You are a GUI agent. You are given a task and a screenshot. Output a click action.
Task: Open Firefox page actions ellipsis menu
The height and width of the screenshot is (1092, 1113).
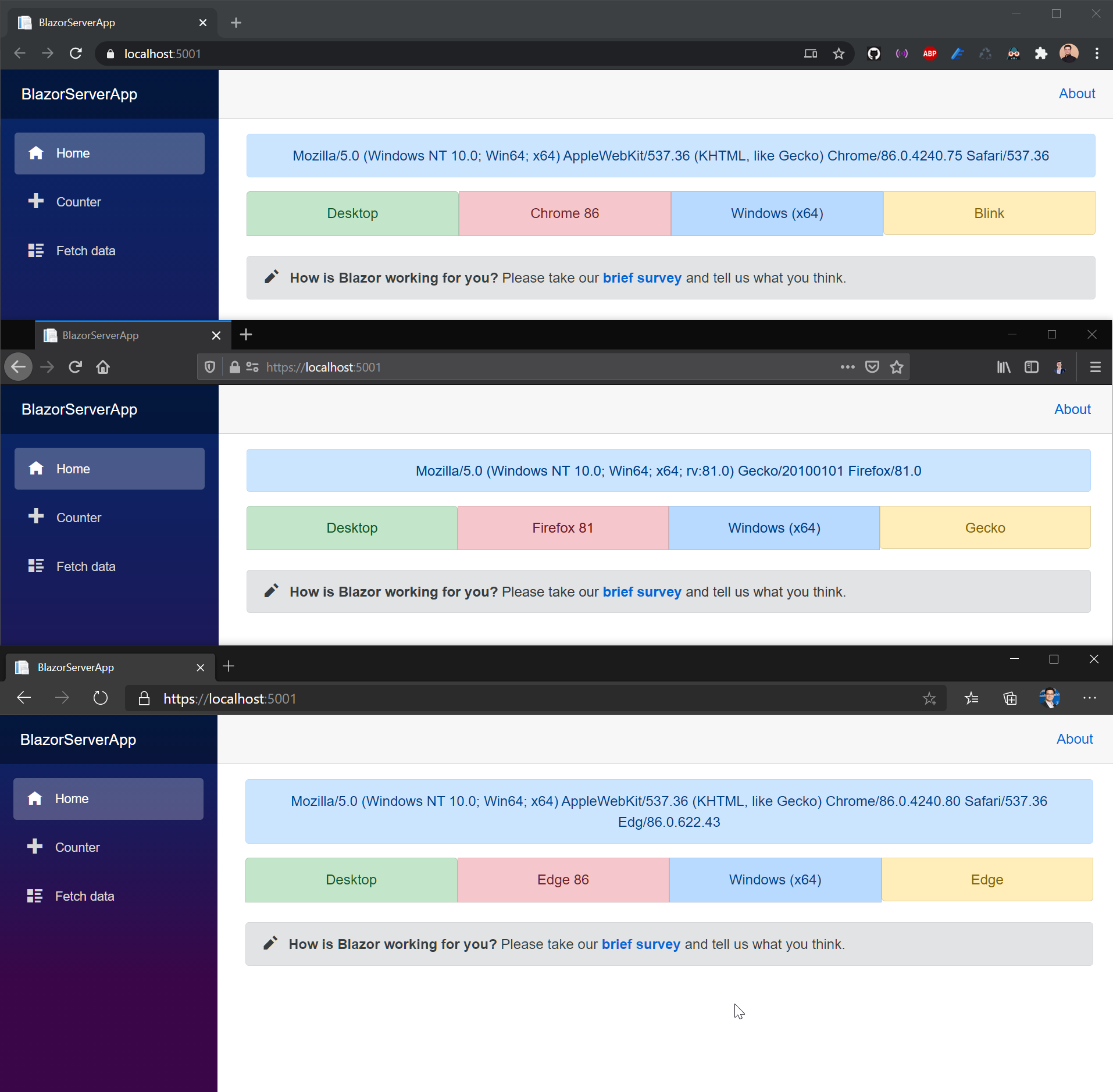coord(847,367)
